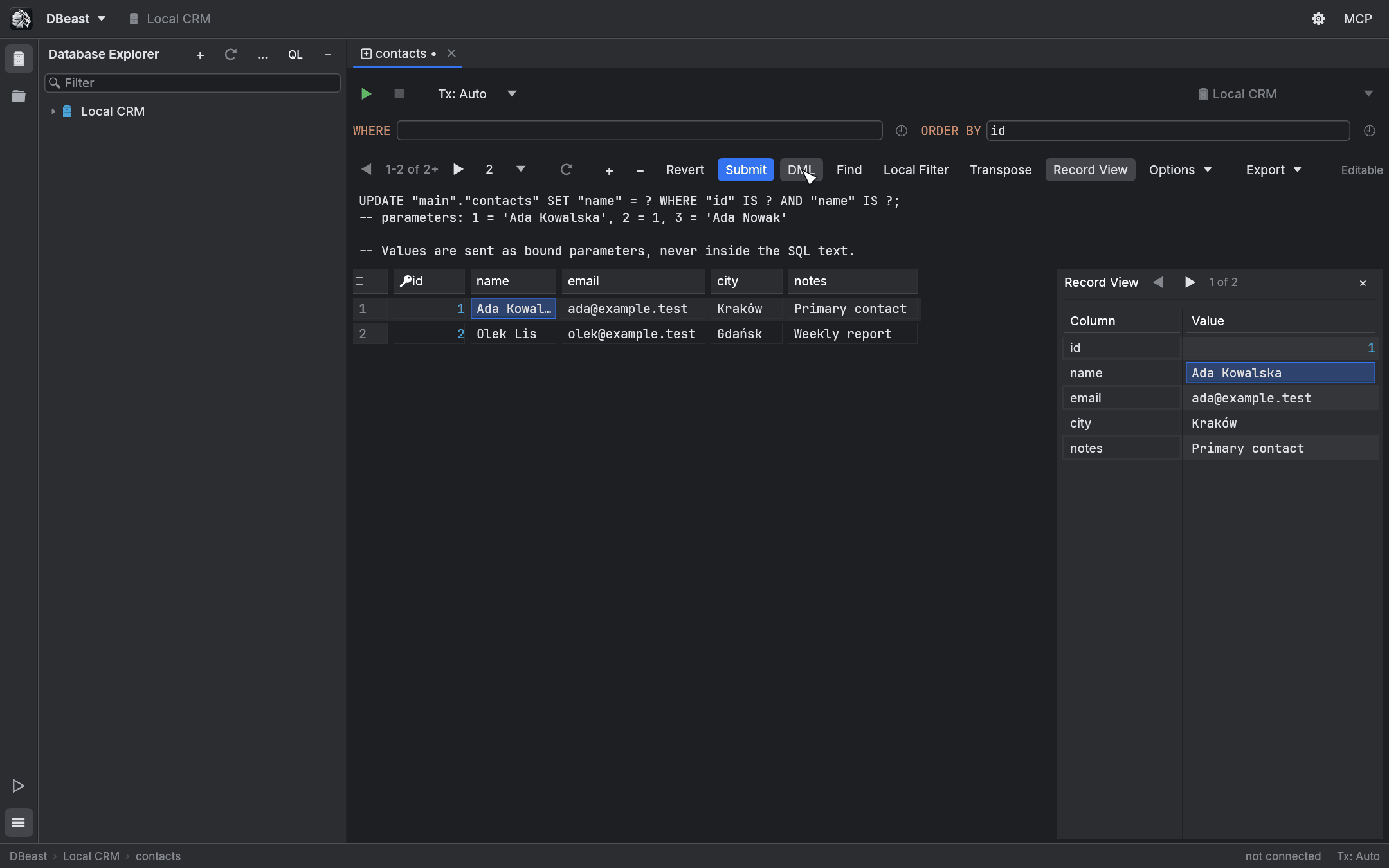Close the Record View panel
The width and height of the screenshot is (1389, 868).
1363,283
